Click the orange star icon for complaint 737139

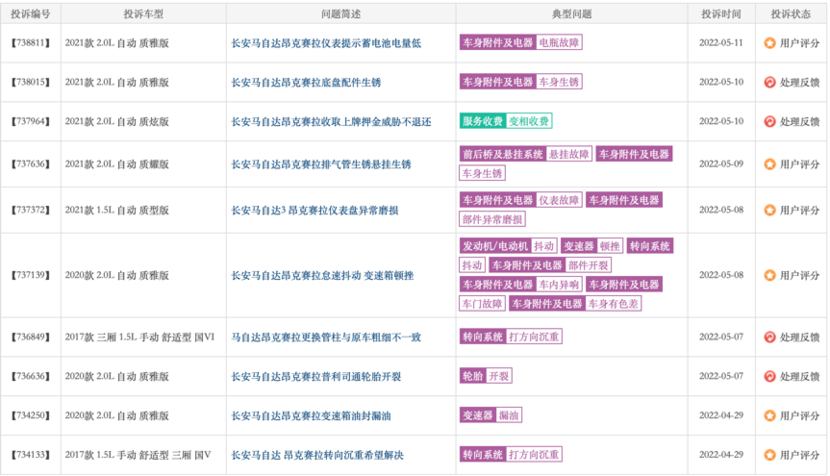pos(770,275)
